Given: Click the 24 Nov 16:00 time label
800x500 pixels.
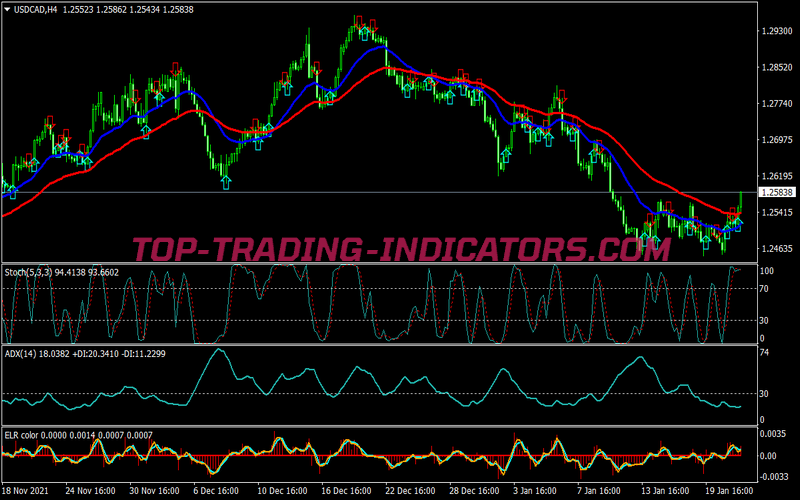Looking at the screenshot, I should click(92, 491).
